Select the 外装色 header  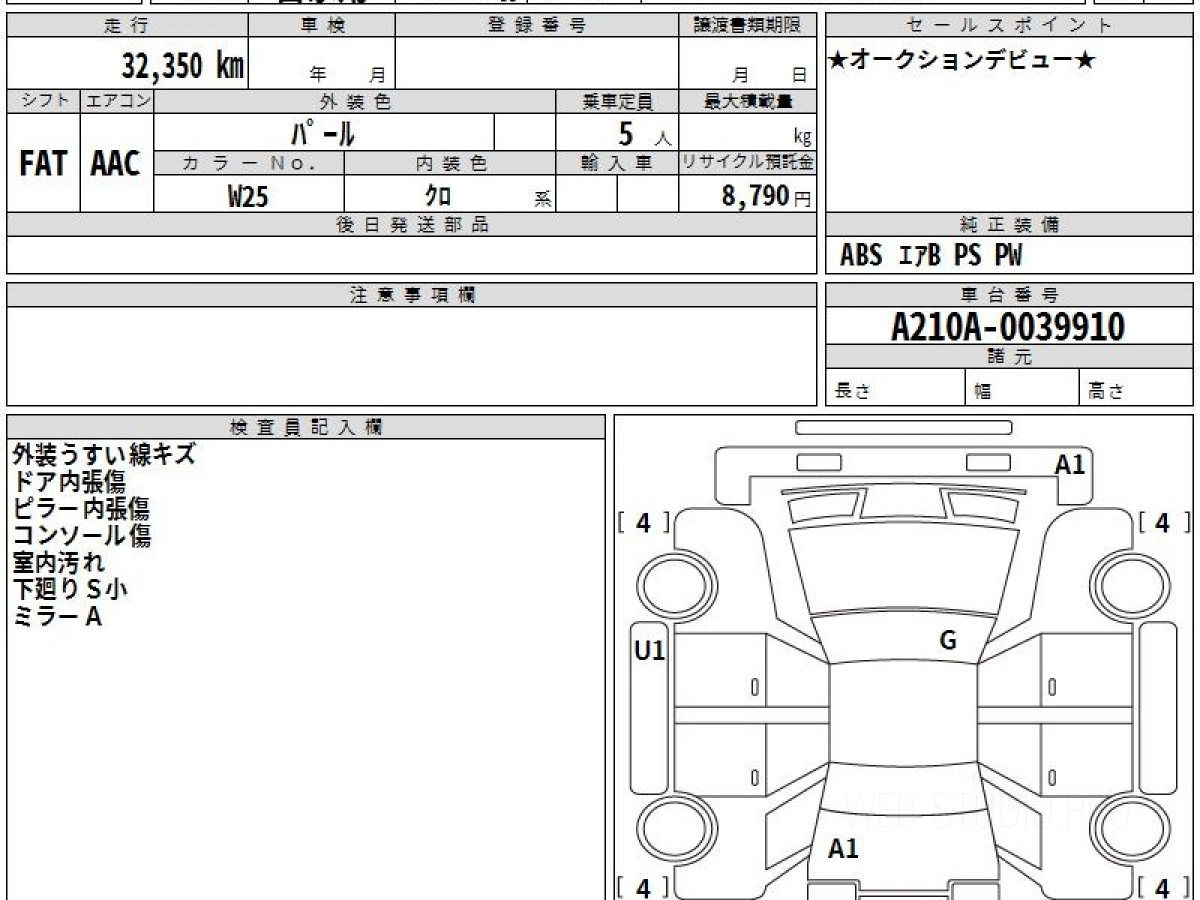click(x=355, y=101)
